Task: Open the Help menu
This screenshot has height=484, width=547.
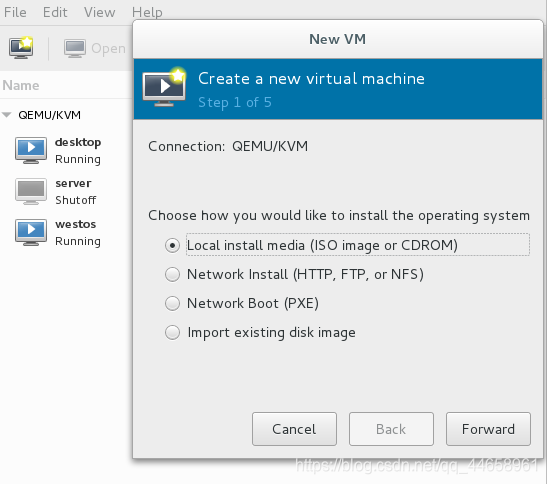Action: coord(147,12)
